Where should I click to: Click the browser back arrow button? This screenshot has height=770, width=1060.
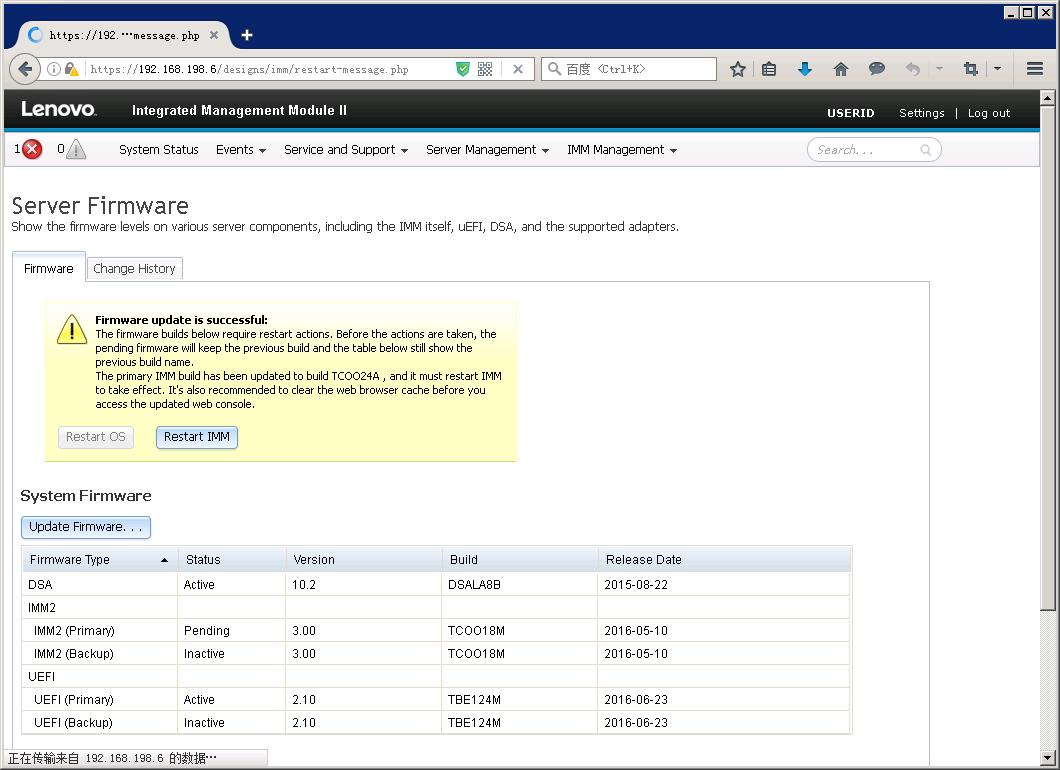tap(25, 69)
